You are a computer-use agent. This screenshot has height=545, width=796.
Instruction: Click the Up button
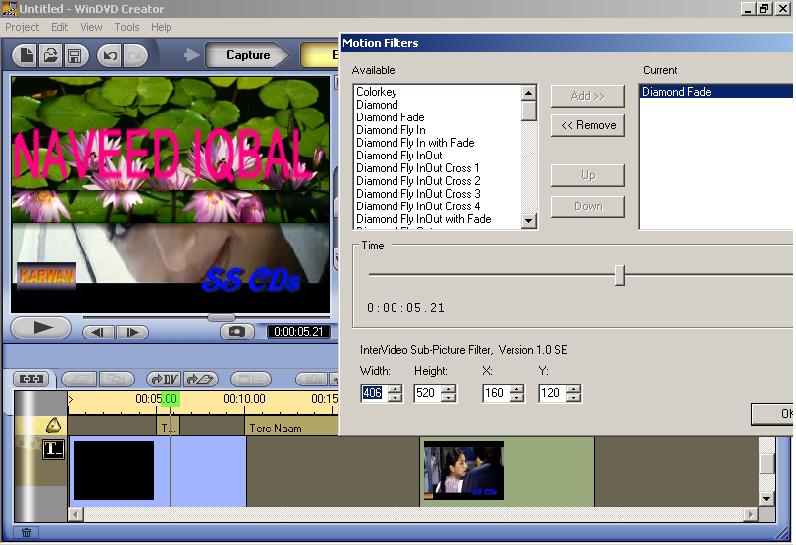click(x=587, y=175)
